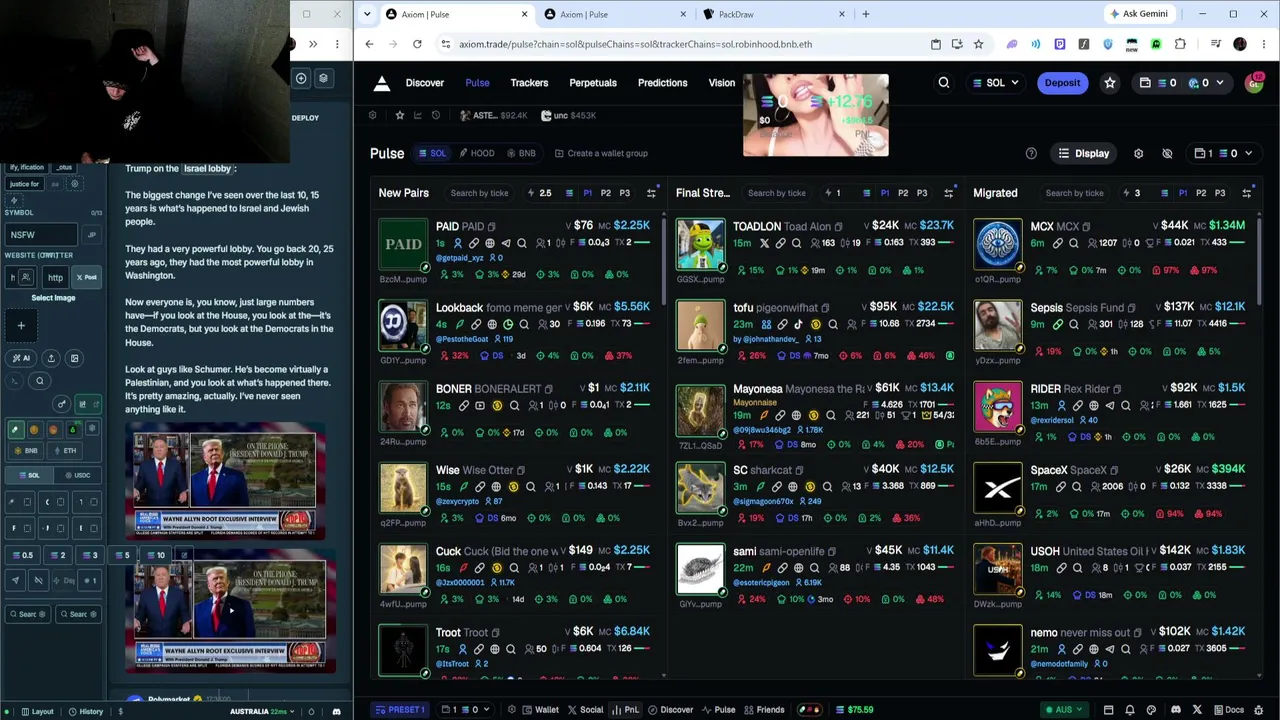Click the NSFW symbol input field

coord(41,235)
